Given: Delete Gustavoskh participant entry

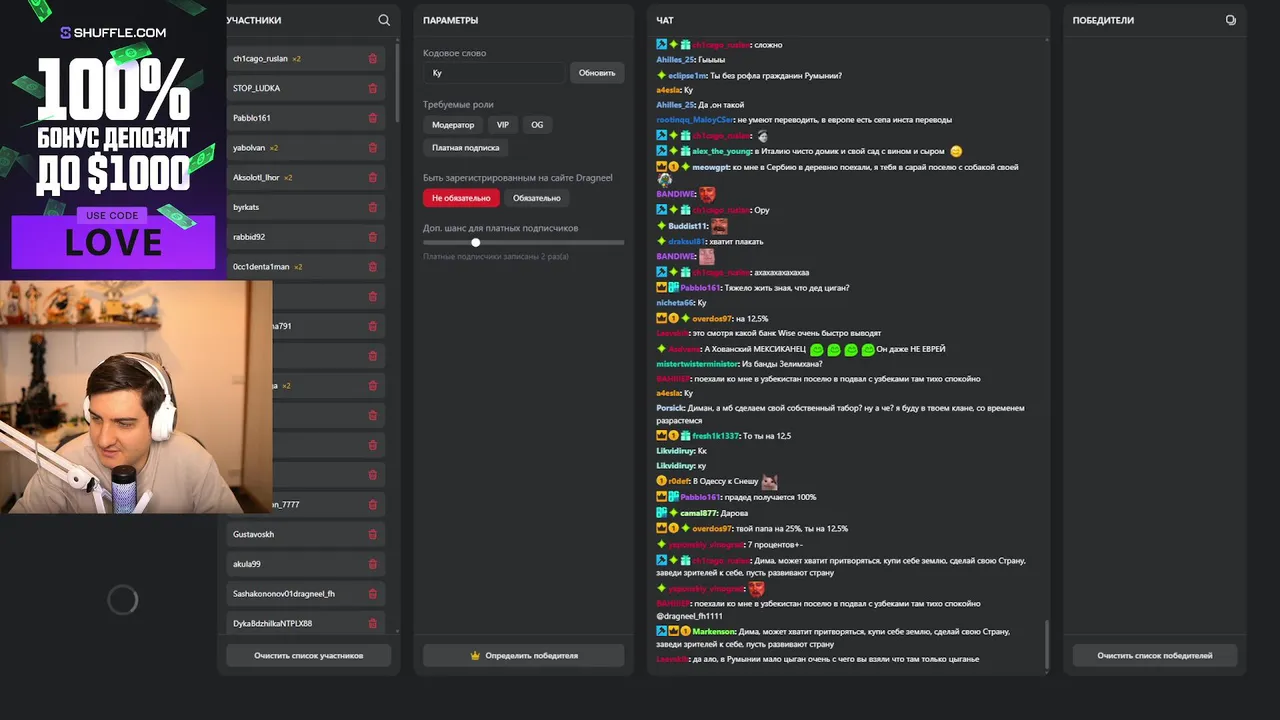Looking at the screenshot, I should [373, 534].
